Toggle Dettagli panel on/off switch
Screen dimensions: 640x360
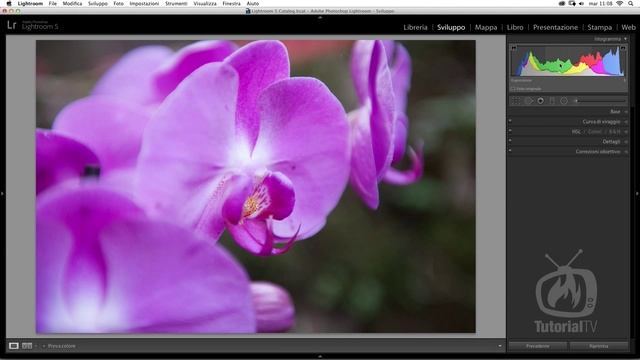coord(510,140)
